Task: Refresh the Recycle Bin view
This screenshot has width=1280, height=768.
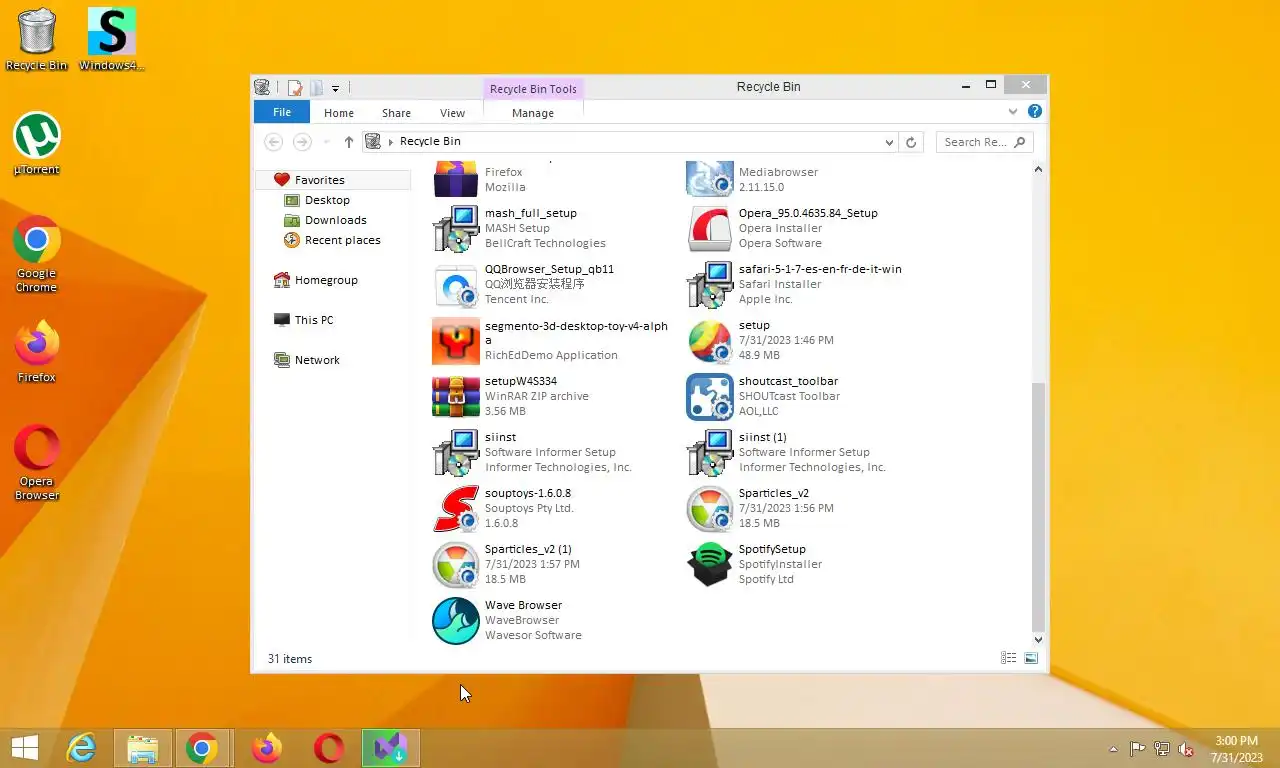Action: tap(911, 142)
